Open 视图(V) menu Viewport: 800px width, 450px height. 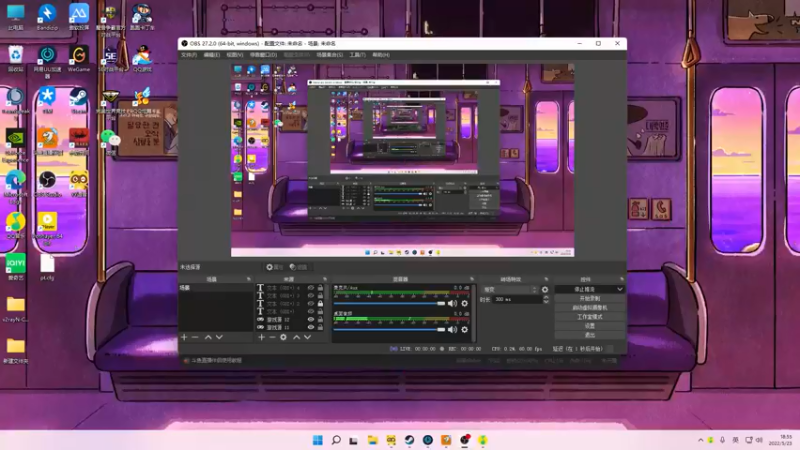coord(235,55)
